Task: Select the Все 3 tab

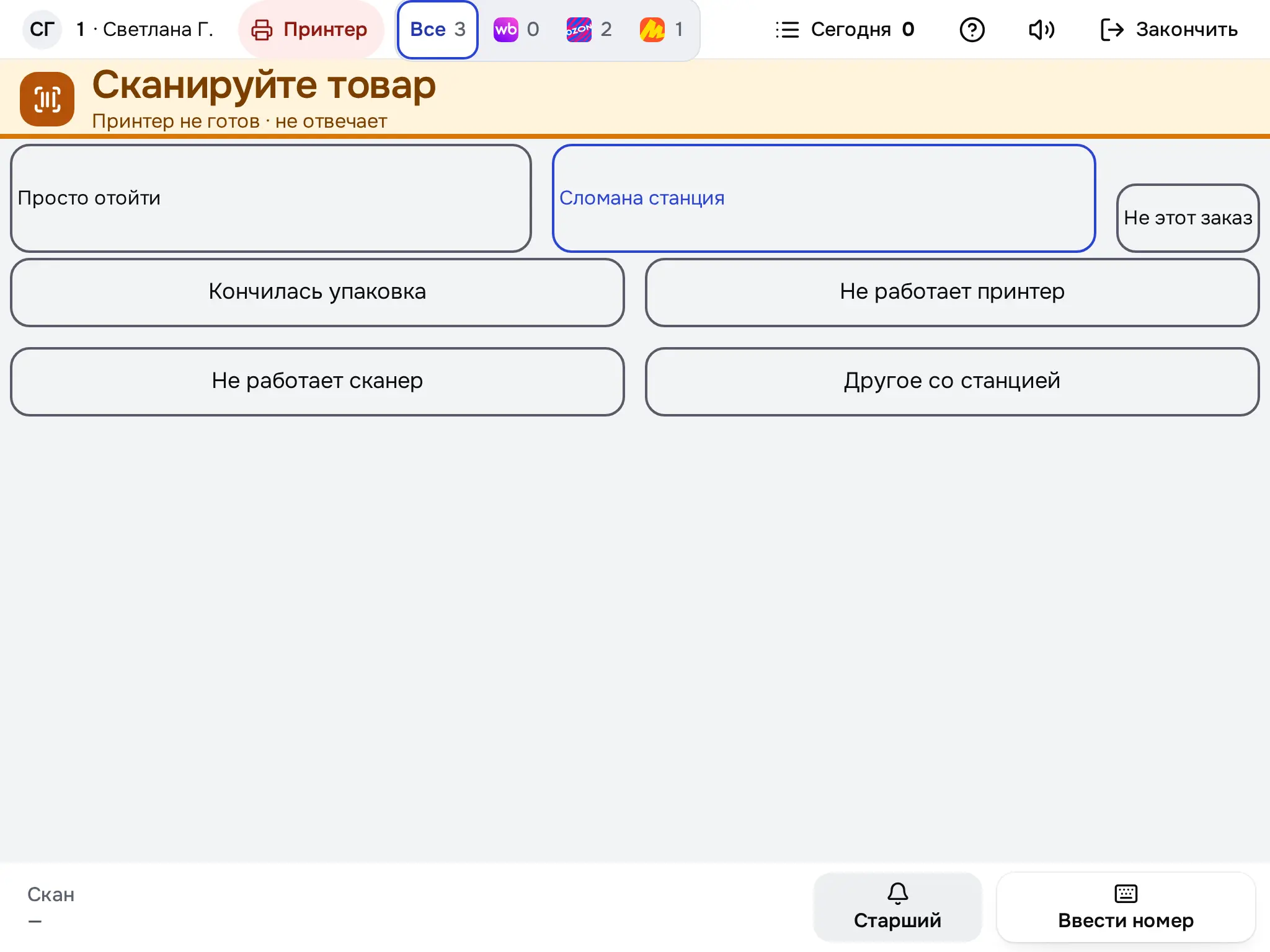Action: pos(438,30)
